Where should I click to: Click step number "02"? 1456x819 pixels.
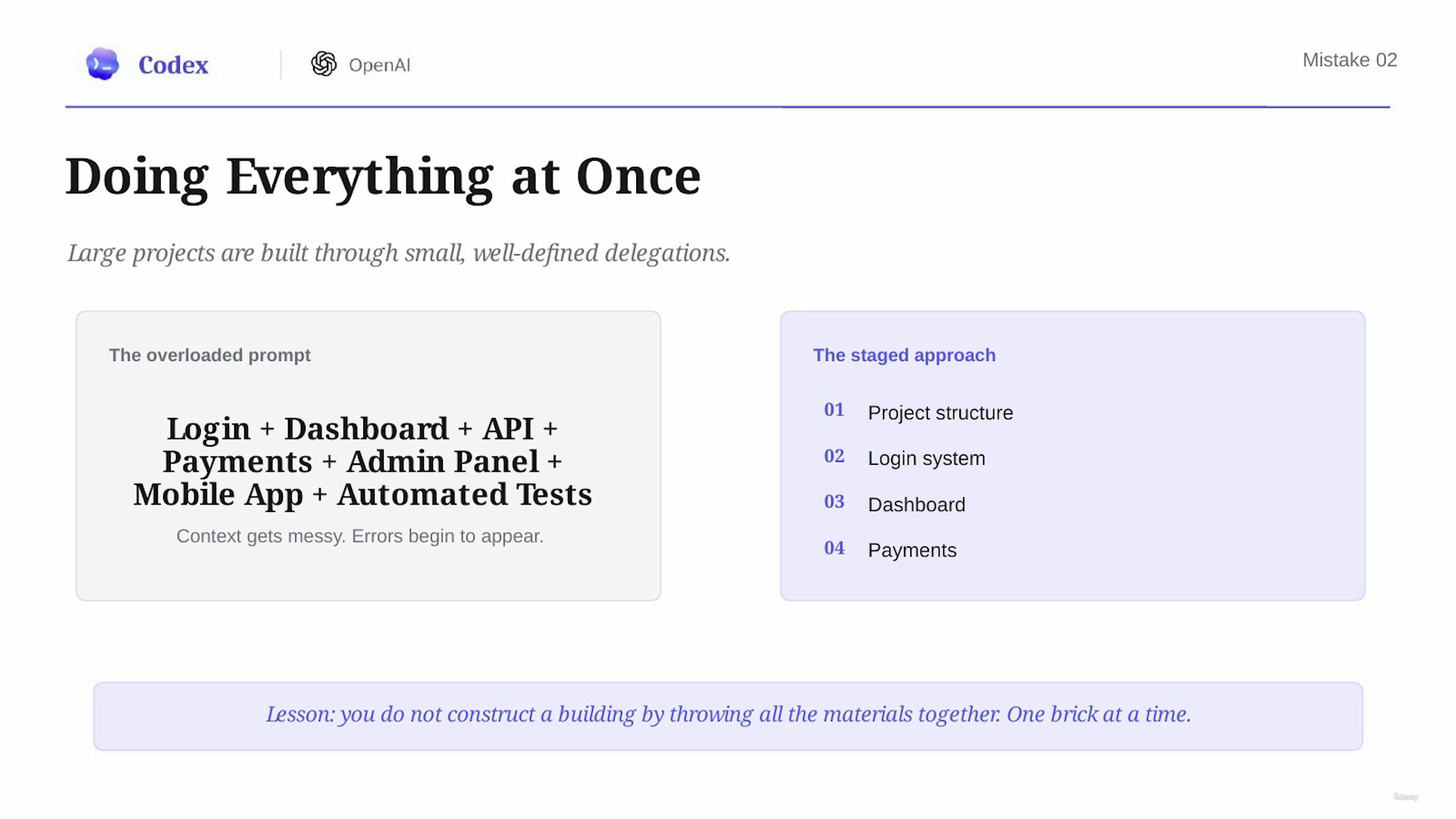tap(834, 457)
